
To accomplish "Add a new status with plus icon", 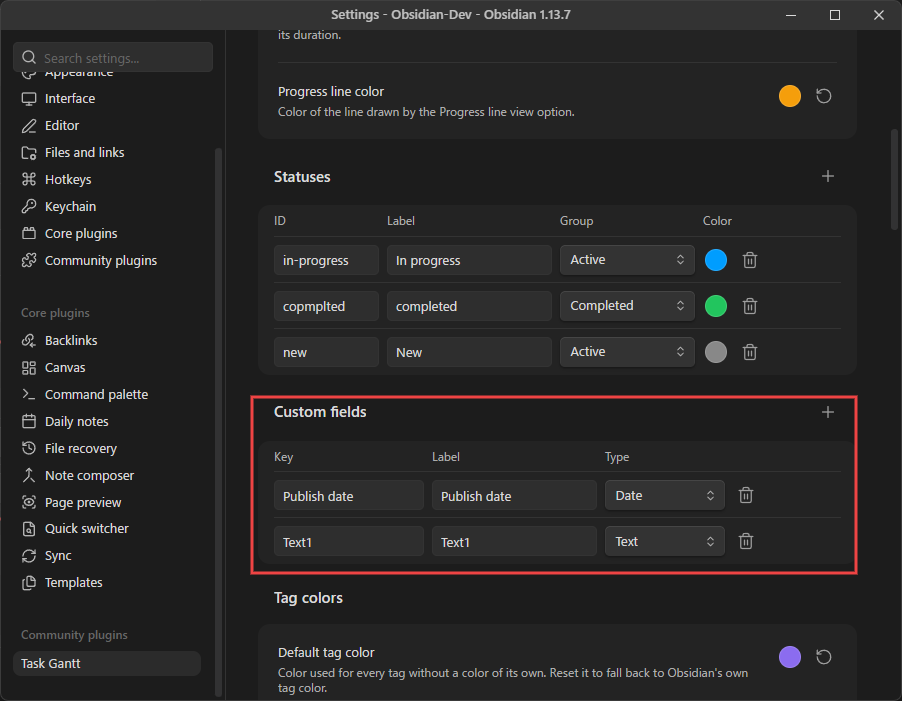I will point(827,177).
